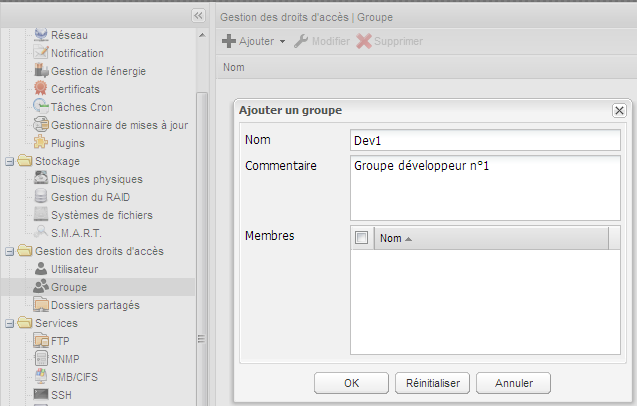Collapse the Stockage tree section
This screenshot has width=637, height=406.
point(9,161)
